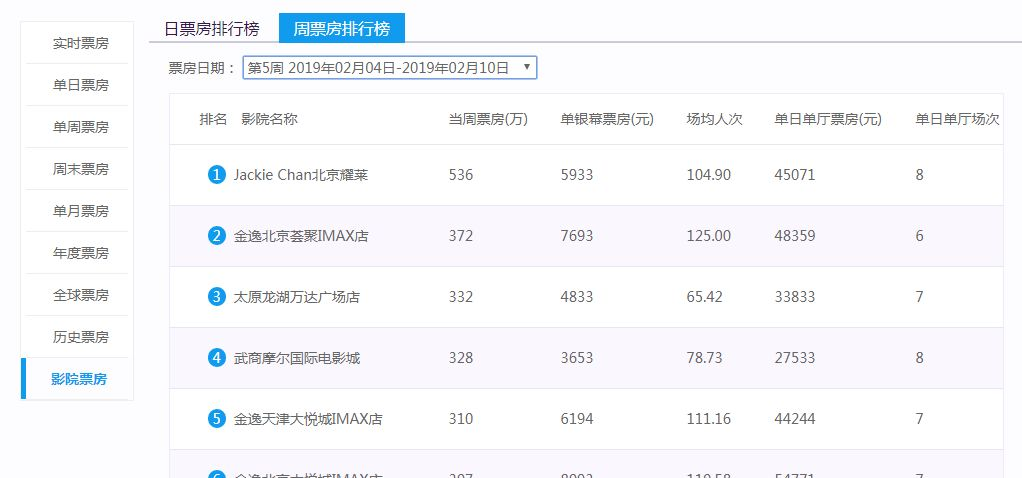Image resolution: width=1022 pixels, height=478 pixels.
Task: Click cinema name 金逸北京荟聚IMAX店
Action: click(x=300, y=236)
